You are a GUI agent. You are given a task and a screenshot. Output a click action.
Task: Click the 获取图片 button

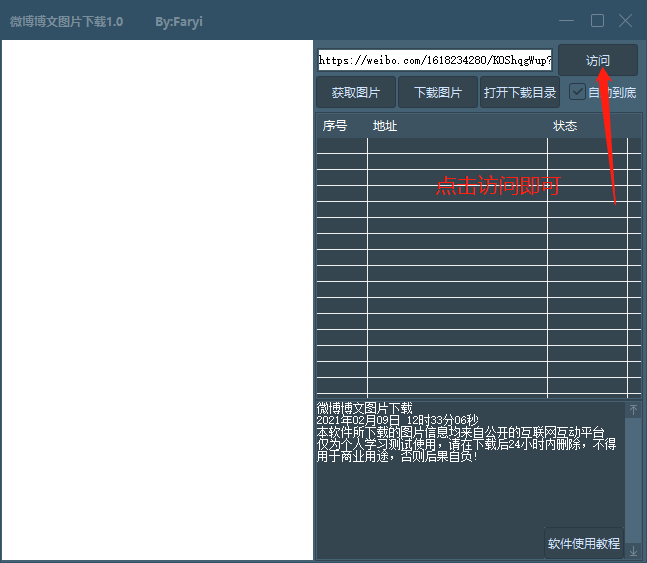356,92
